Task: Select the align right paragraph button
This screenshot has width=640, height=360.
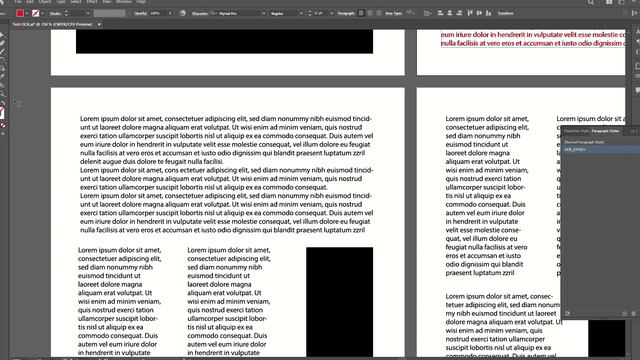Action: coord(378,13)
